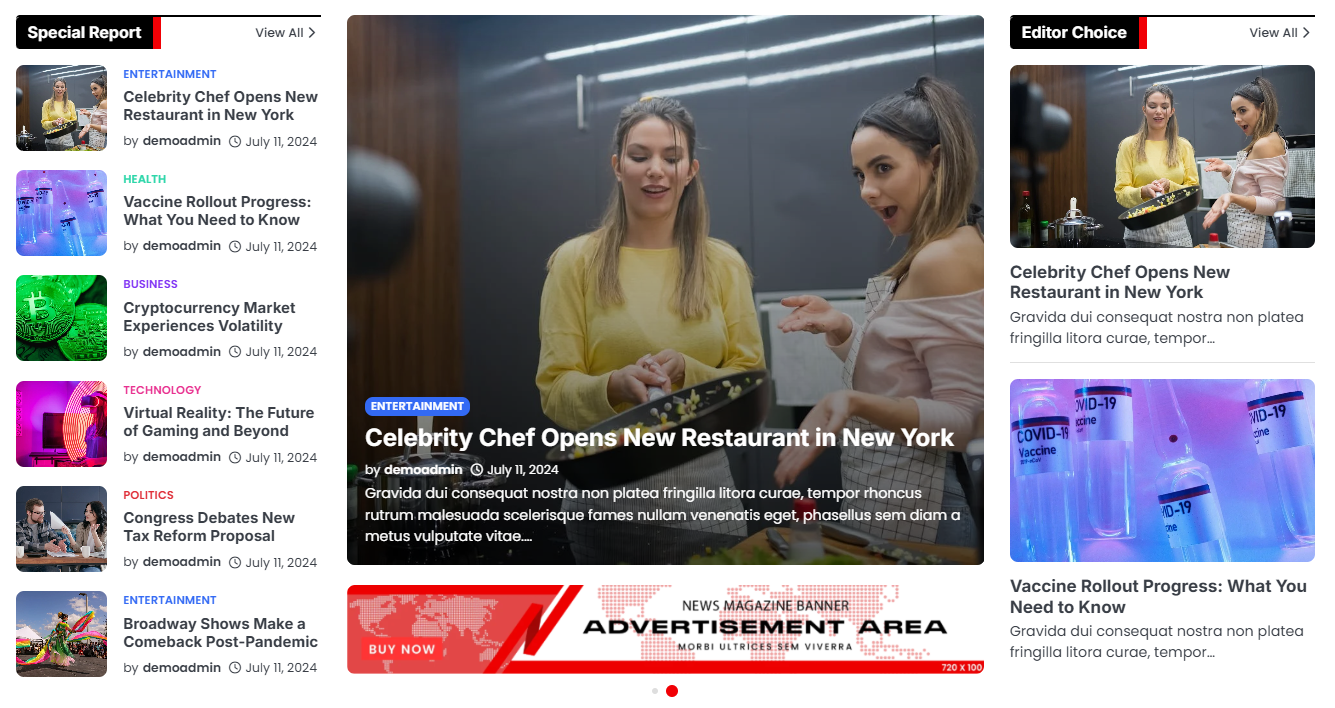Open the POLITICS category label
The width and height of the screenshot is (1335, 708).
pos(148,495)
